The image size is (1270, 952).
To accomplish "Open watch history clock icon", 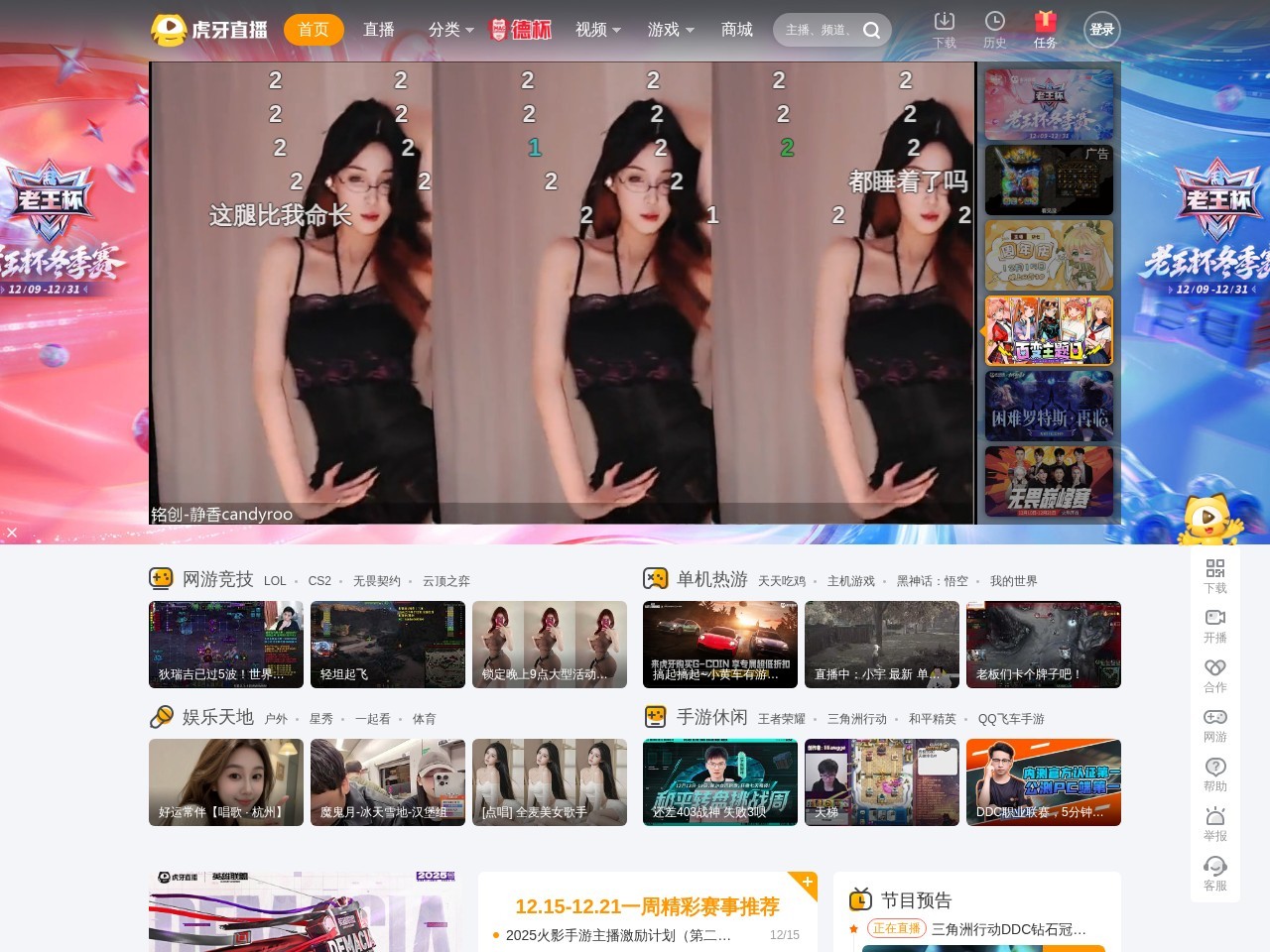I will point(994,22).
